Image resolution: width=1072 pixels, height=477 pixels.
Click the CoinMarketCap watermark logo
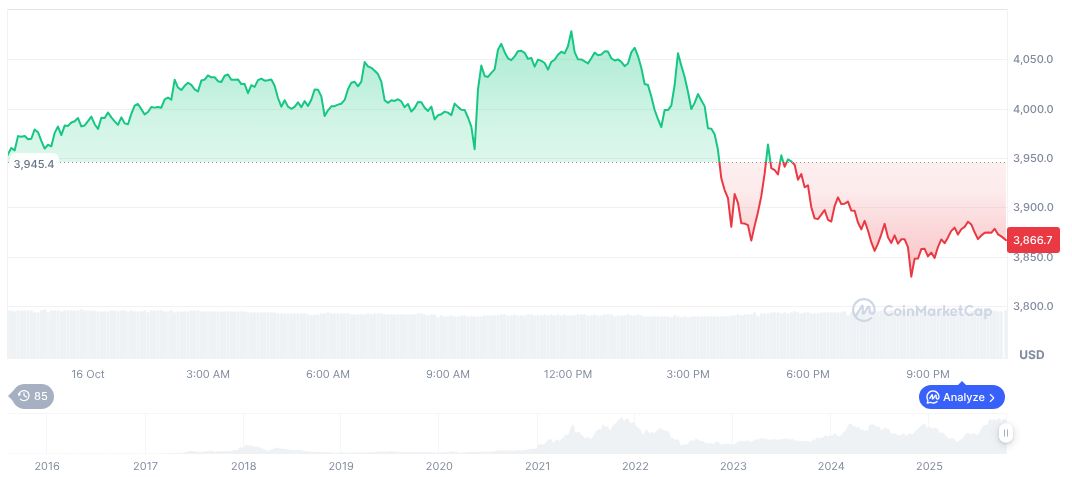[863, 311]
